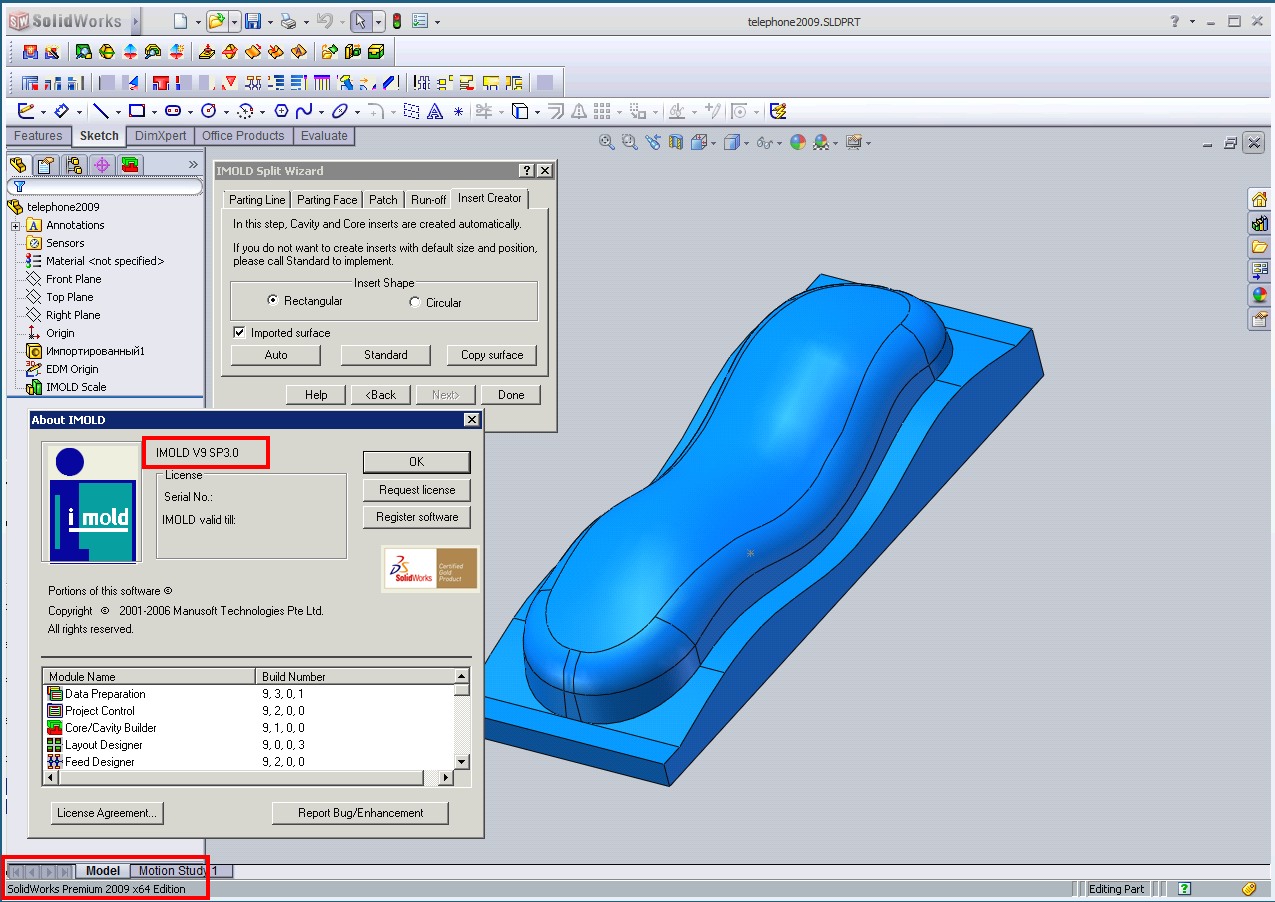Expand the manager pane tabs chevron
This screenshot has height=902, width=1275.
(193, 164)
